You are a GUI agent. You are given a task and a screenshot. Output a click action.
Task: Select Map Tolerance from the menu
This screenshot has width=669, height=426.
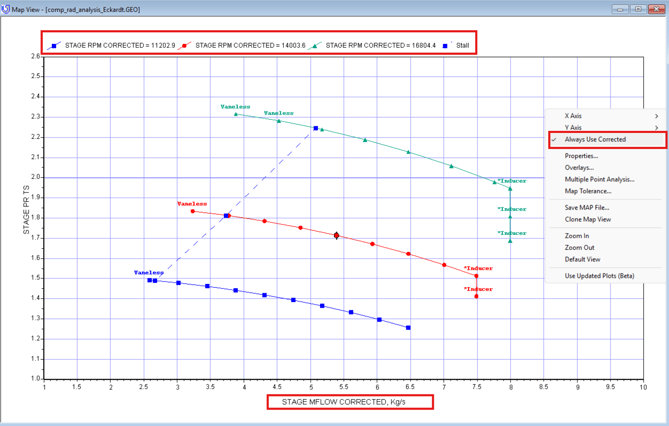tap(588, 191)
